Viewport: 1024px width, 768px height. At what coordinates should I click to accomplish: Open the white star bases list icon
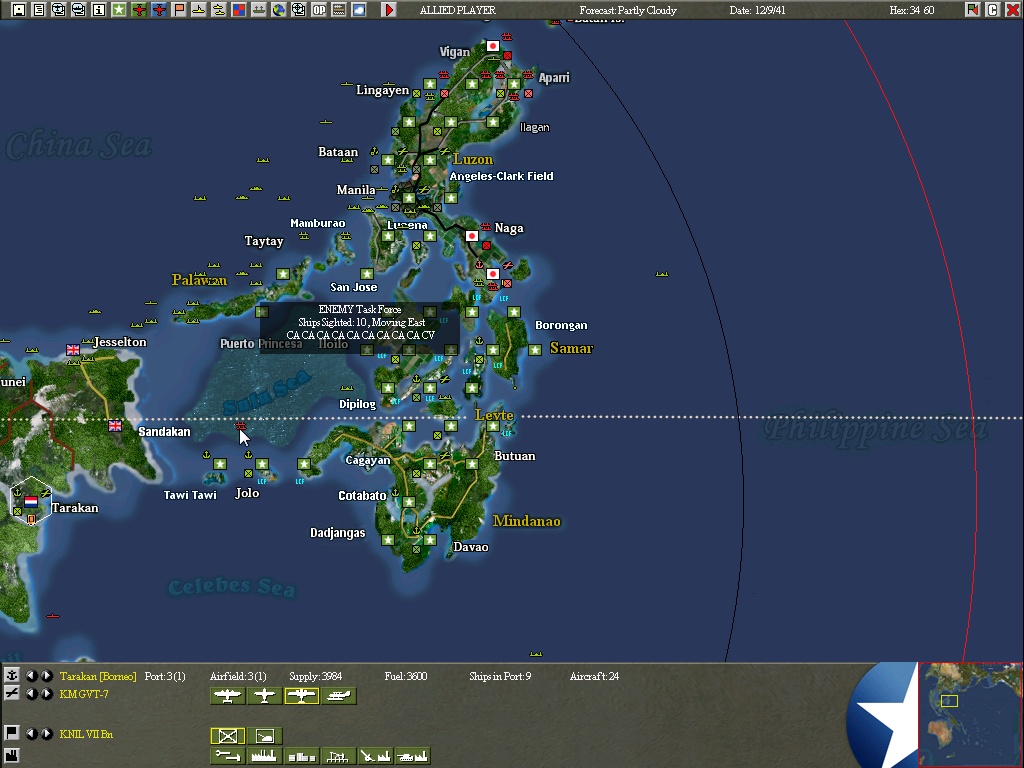point(119,10)
